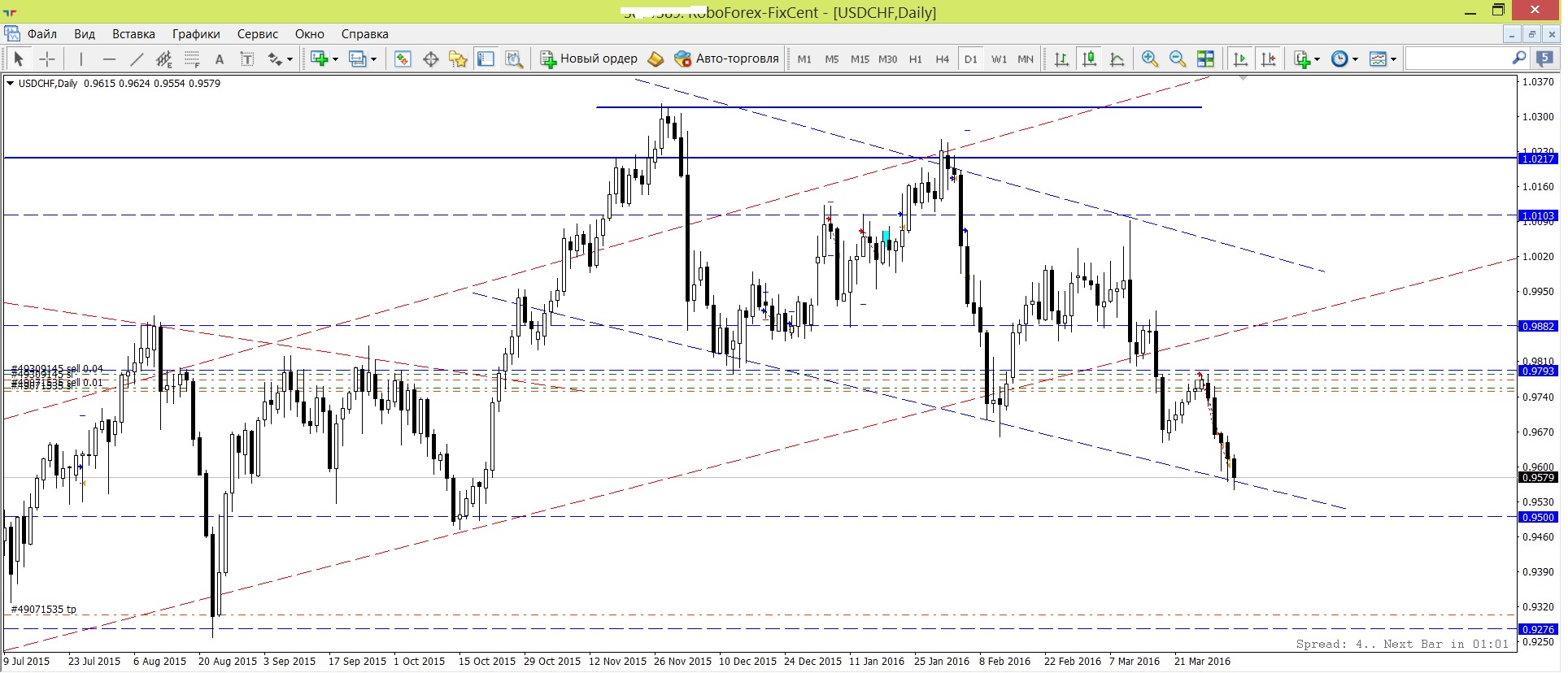This screenshot has height=673, width=1568.
Task: Click the Новый ордер button
Action: (589, 59)
